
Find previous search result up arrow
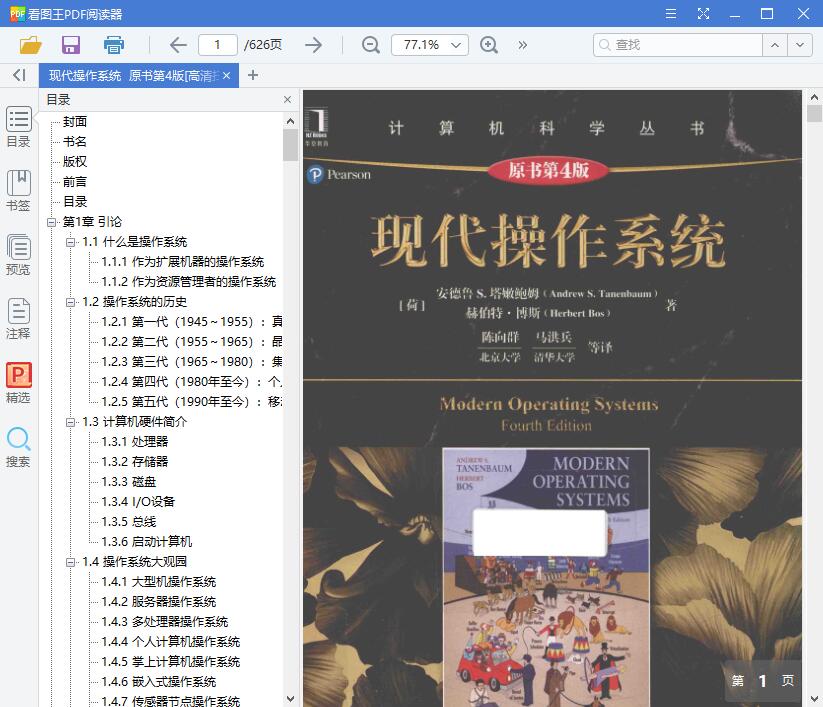point(775,45)
